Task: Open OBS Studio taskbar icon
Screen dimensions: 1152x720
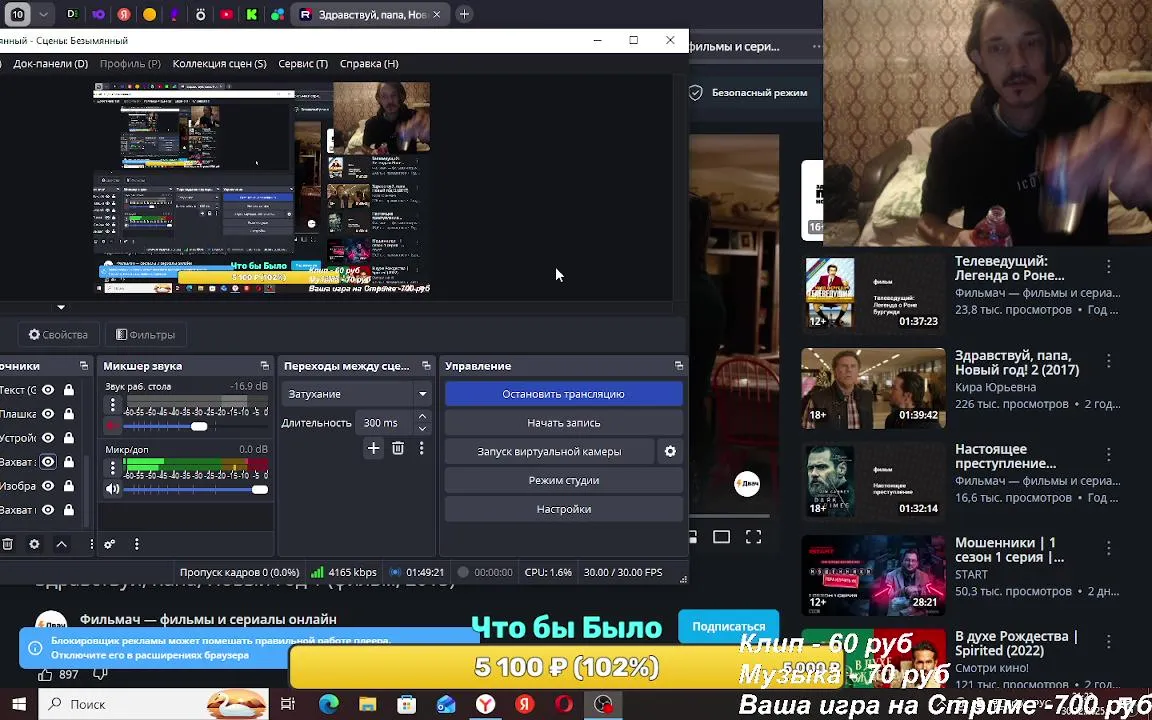Action: click(x=603, y=705)
